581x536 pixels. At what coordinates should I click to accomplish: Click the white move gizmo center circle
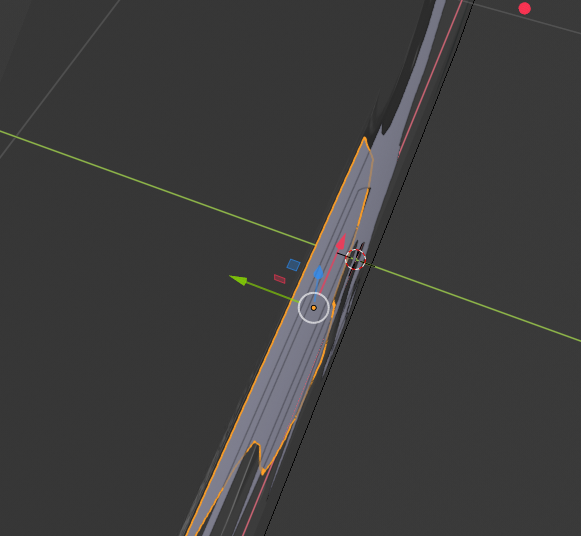[313, 308]
